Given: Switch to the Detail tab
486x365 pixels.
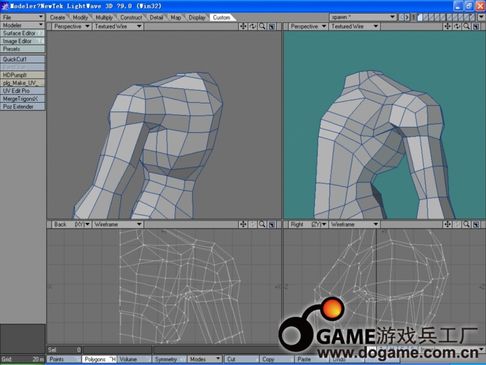Looking at the screenshot, I should [156, 17].
